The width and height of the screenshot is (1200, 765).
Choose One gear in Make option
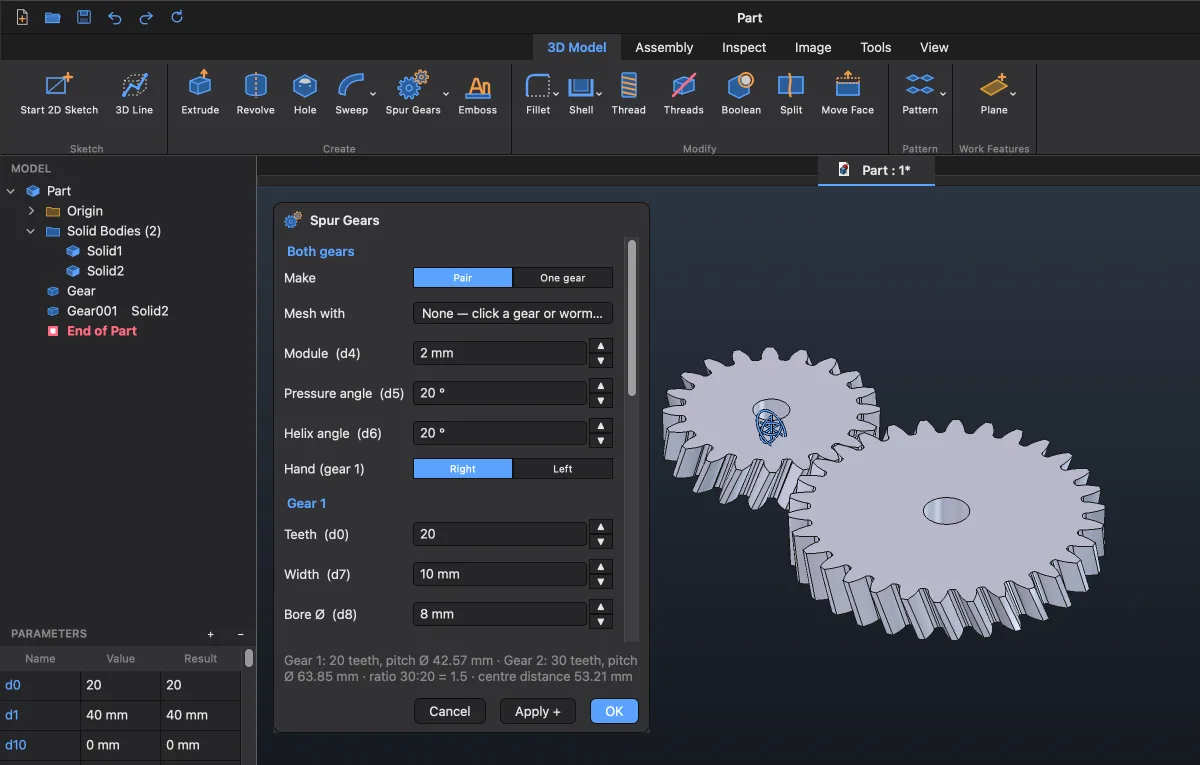click(563, 278)
